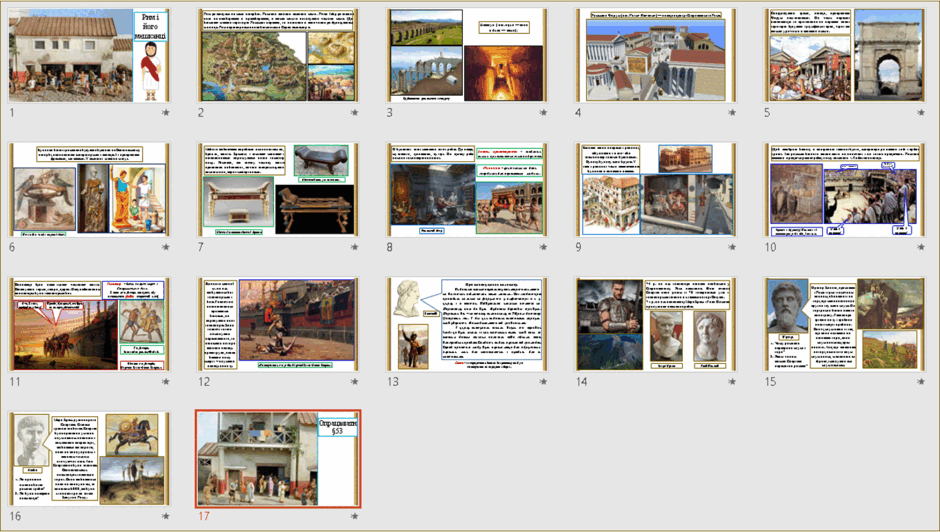Click animation star icon under slide 17
Screen dimensions: 940x532
tap(354, 516)
